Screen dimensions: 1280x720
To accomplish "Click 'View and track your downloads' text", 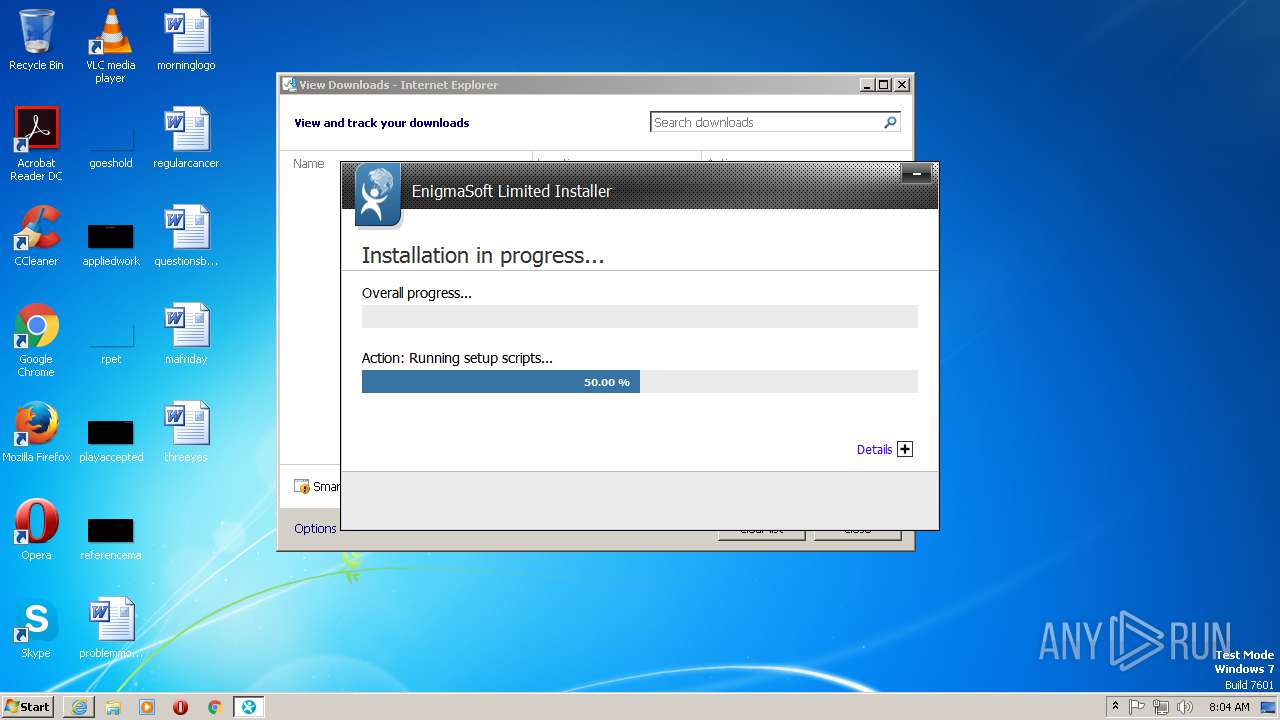I will pos(381,123).
